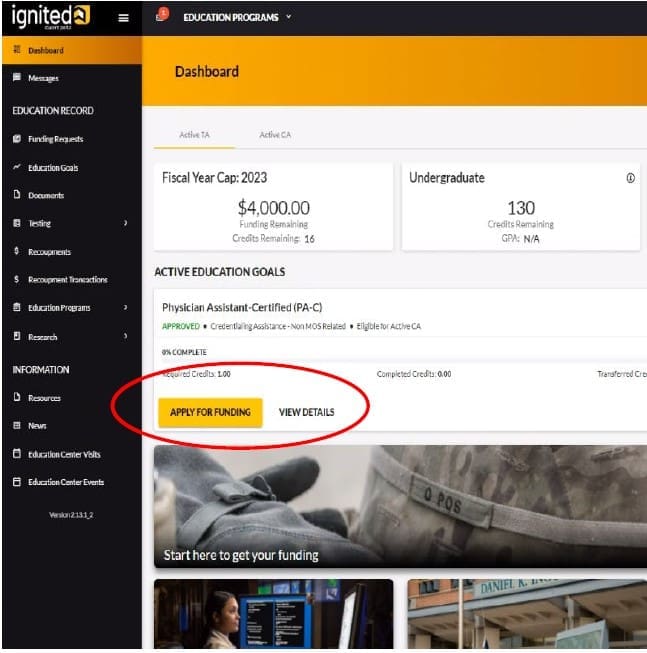Open Messages in the sidebar
This screenshot has height=653, width=647.
click(x=43, y=78)
